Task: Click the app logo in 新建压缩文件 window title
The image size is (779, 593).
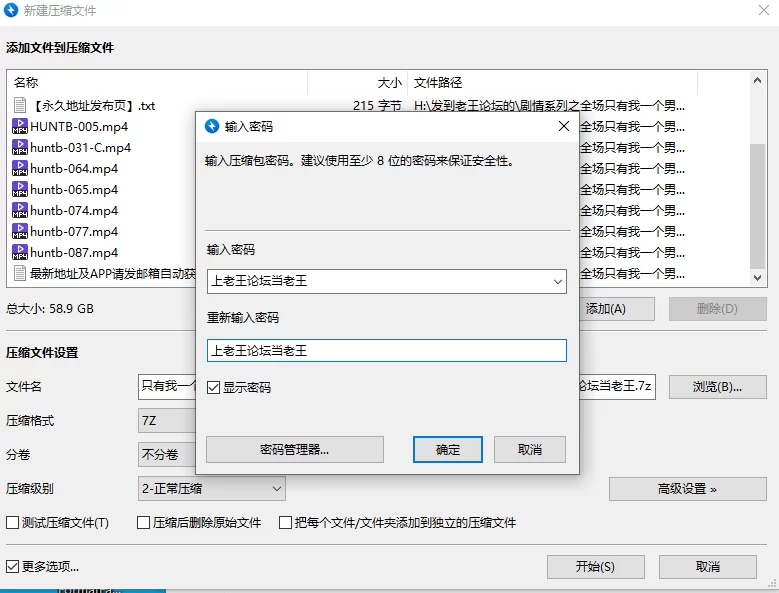Action: pos(10,10)
